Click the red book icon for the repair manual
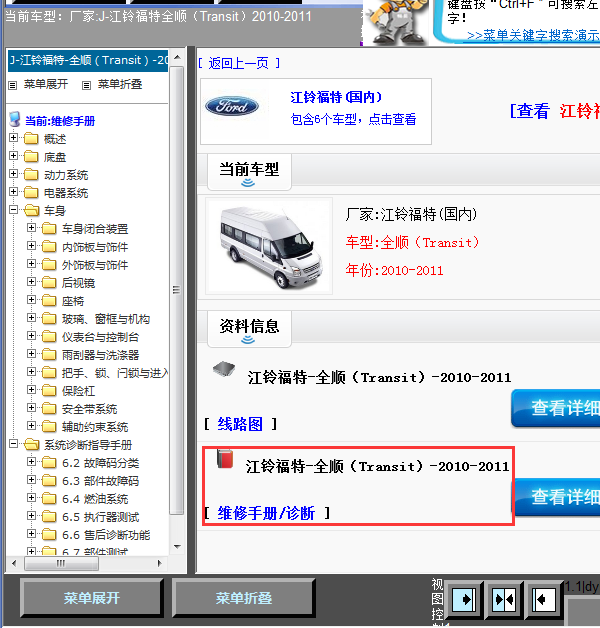The height and width of the screenshot is (628, 600). (x=225, y=459)
